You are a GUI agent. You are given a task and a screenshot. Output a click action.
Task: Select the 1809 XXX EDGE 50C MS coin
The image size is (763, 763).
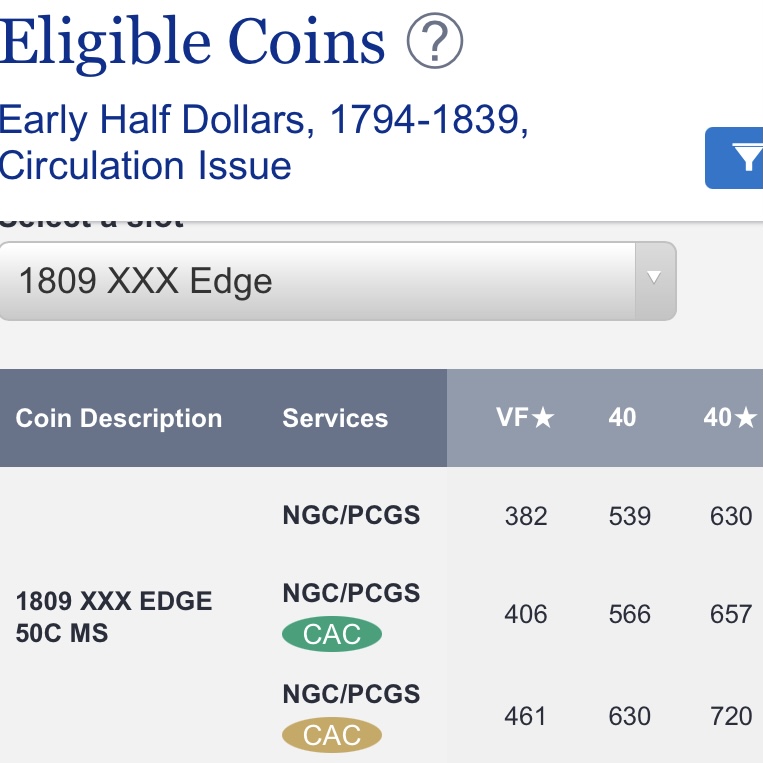pos(114,617)
